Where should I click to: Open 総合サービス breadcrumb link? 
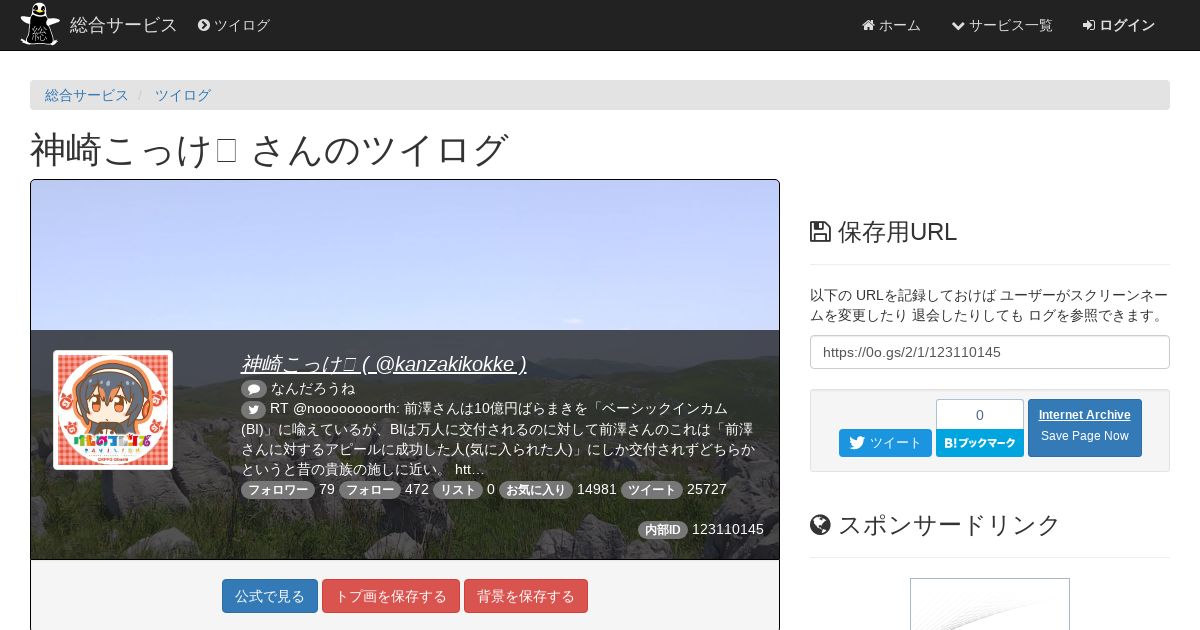(x=87, y=95)
